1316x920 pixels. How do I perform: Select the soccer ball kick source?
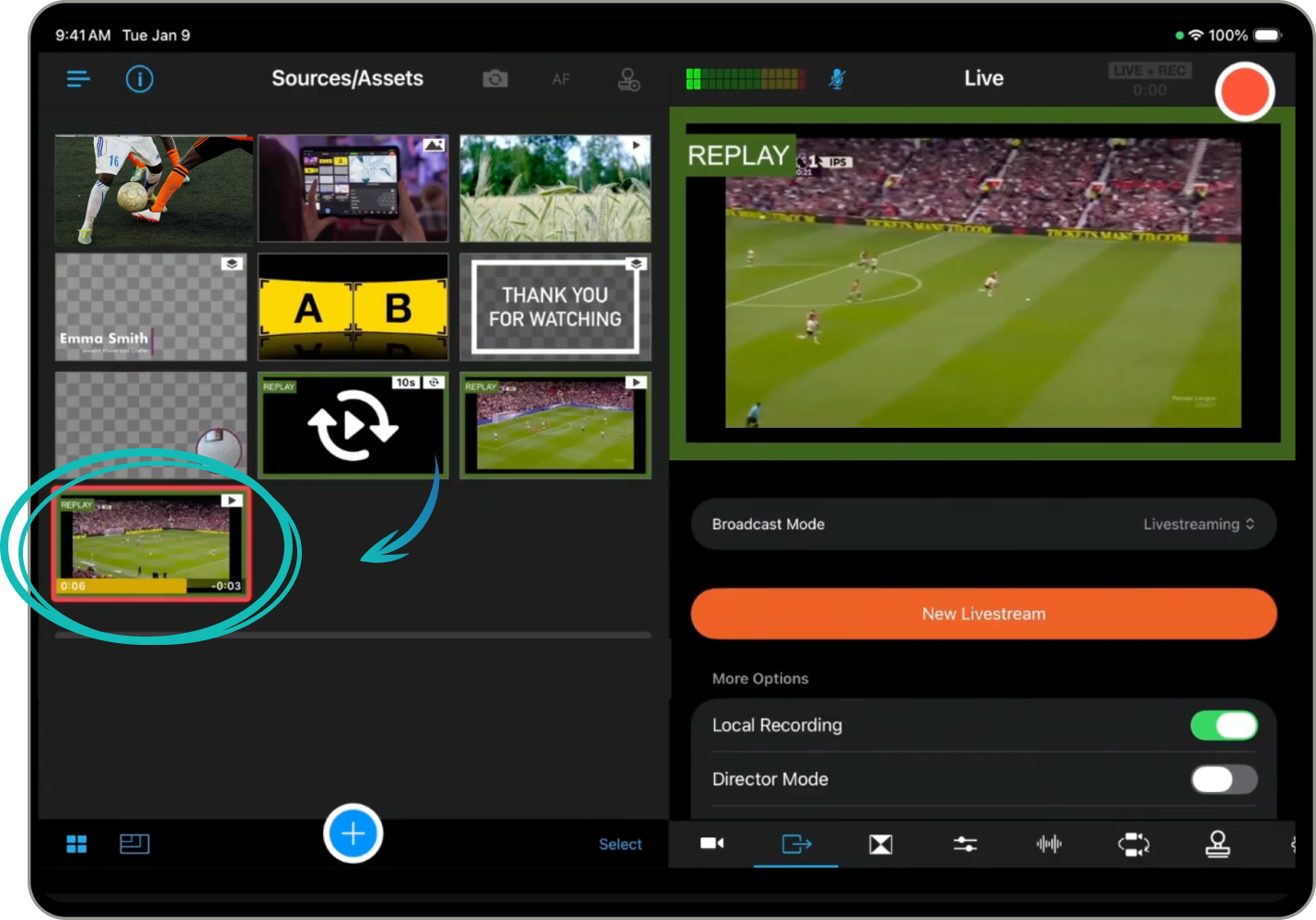click(154, 190)
